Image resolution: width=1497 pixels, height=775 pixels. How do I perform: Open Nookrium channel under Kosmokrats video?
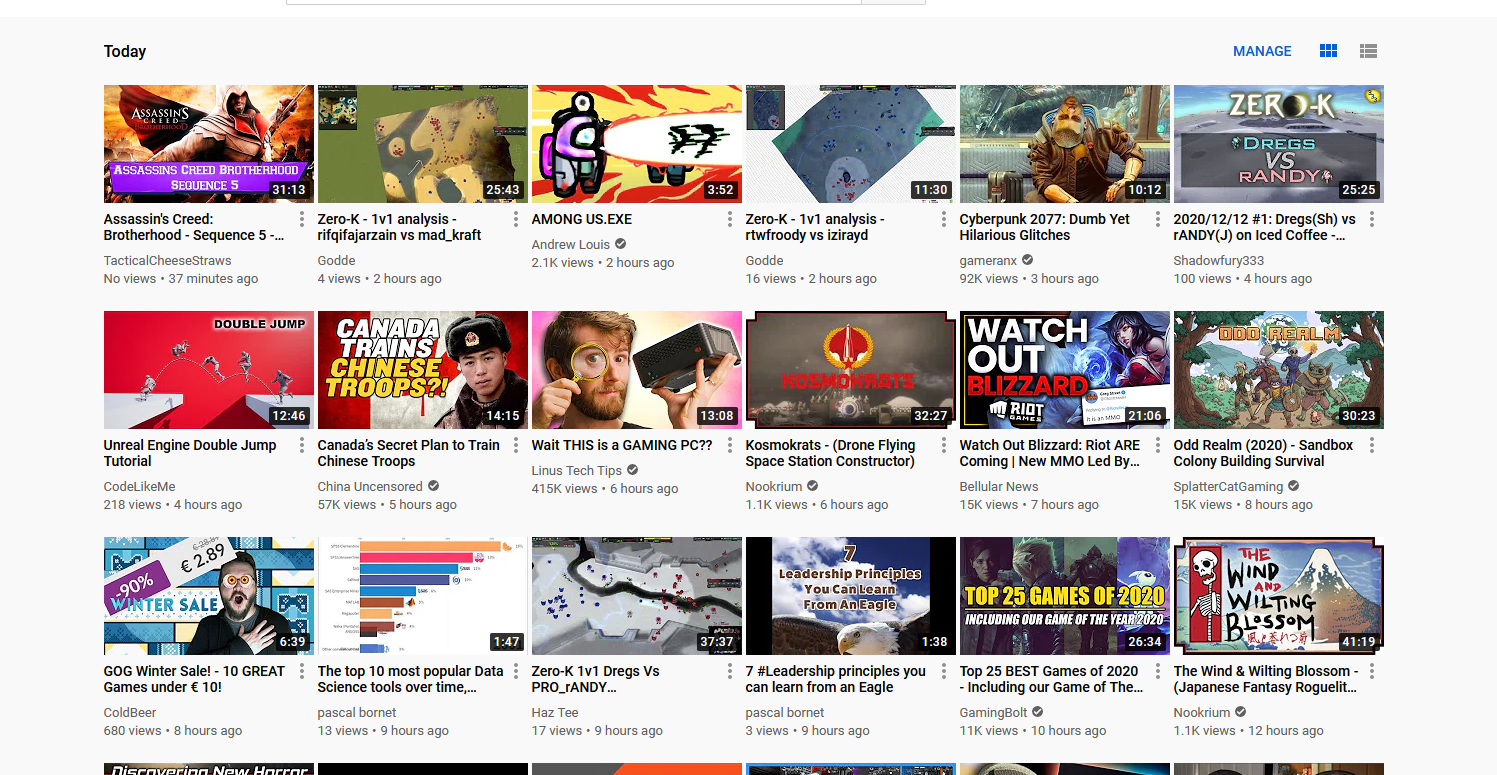pos(774,487)
